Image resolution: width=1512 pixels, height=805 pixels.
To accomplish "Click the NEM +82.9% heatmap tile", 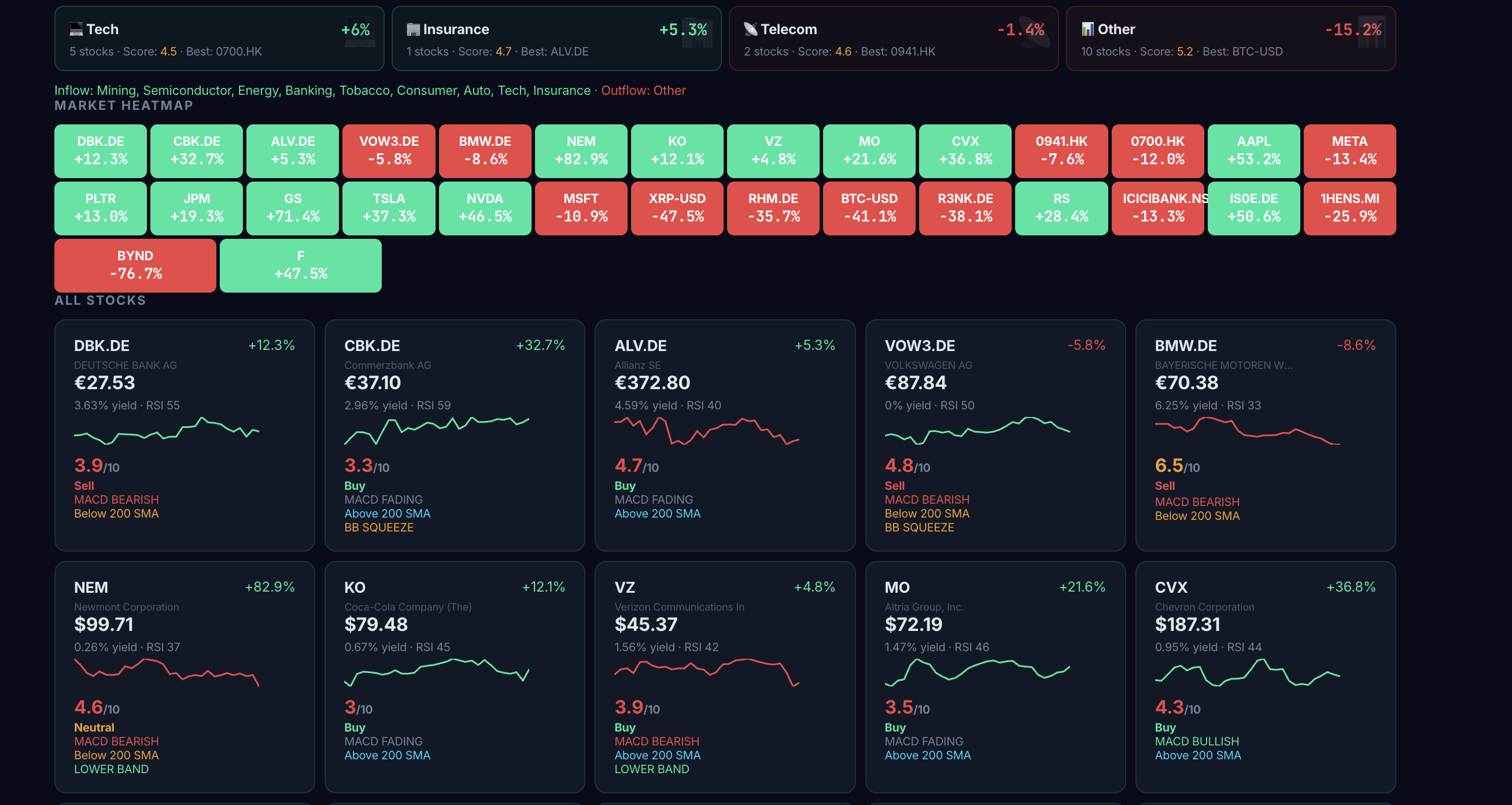I will coord(581,151).
